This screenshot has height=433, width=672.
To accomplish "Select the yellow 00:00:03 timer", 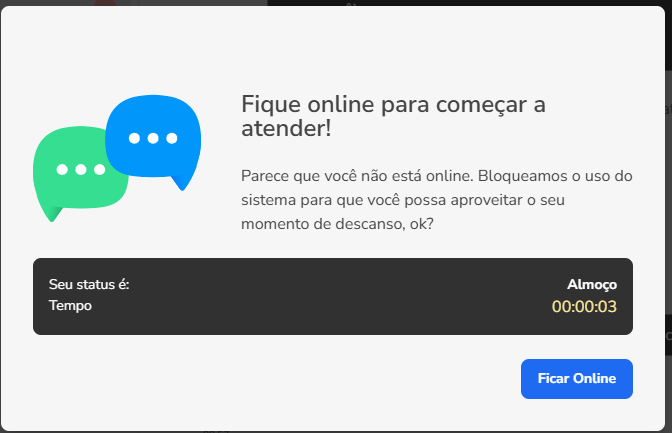I will coord(584,307).
